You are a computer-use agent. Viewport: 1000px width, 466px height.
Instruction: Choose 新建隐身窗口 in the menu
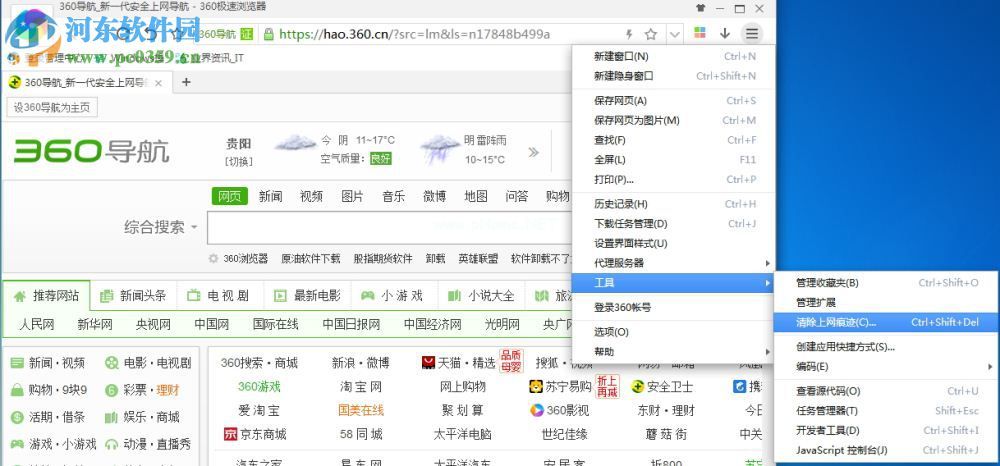click(x=623, y=76)
